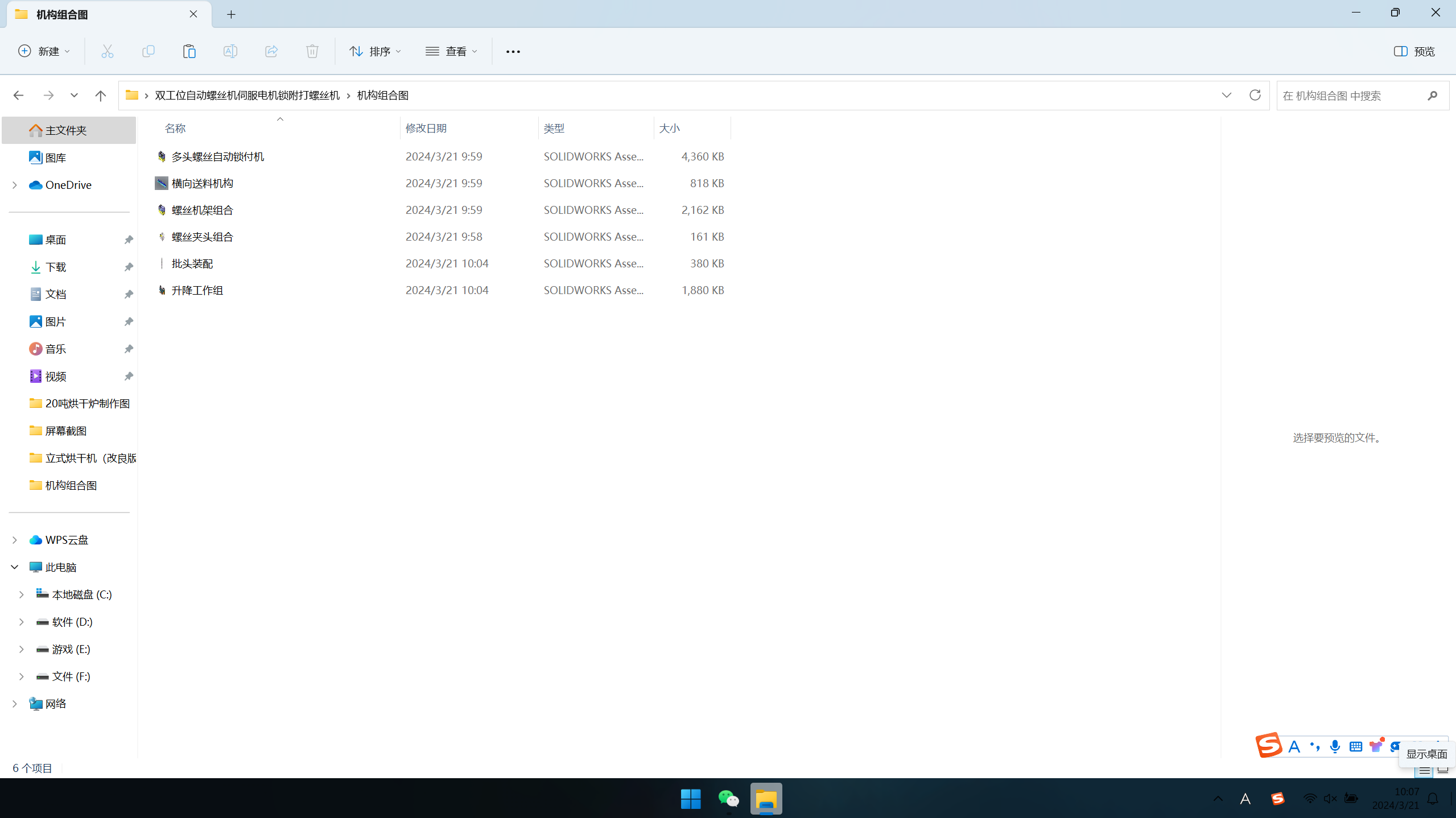Navigate up one folder level
Viewport: 1456px width, 818px height.
point(100,95)
